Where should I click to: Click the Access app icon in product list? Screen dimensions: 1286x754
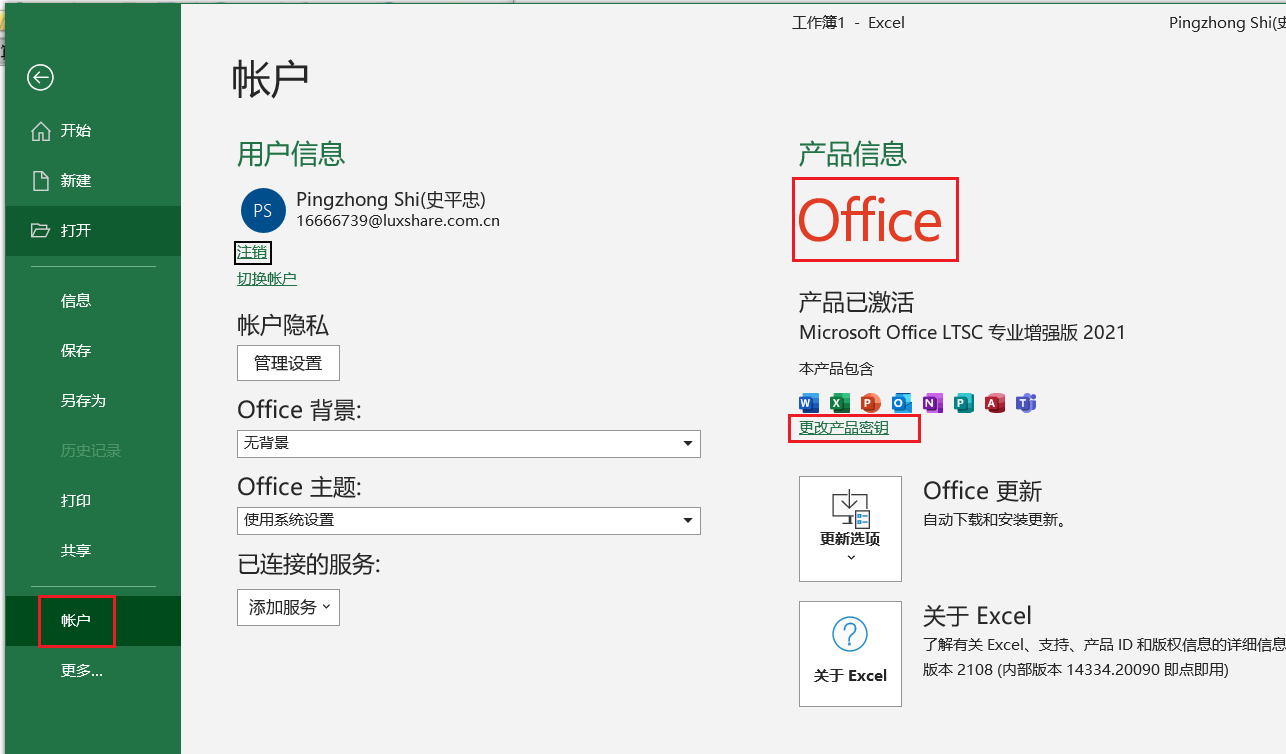(994, 403)
